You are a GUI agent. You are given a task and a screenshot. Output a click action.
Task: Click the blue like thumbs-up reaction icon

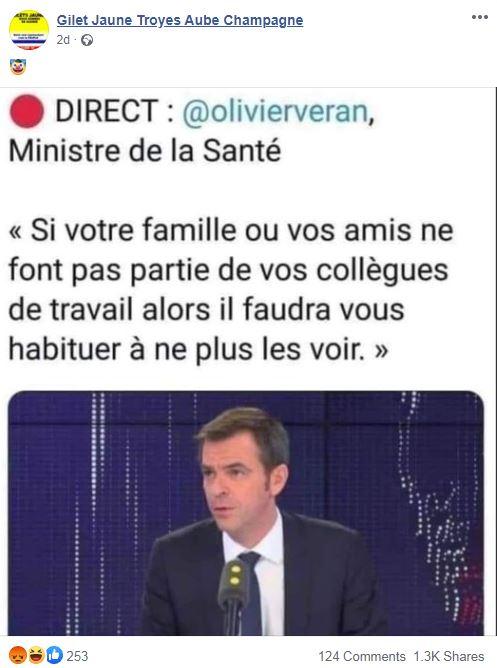[54, 655]
